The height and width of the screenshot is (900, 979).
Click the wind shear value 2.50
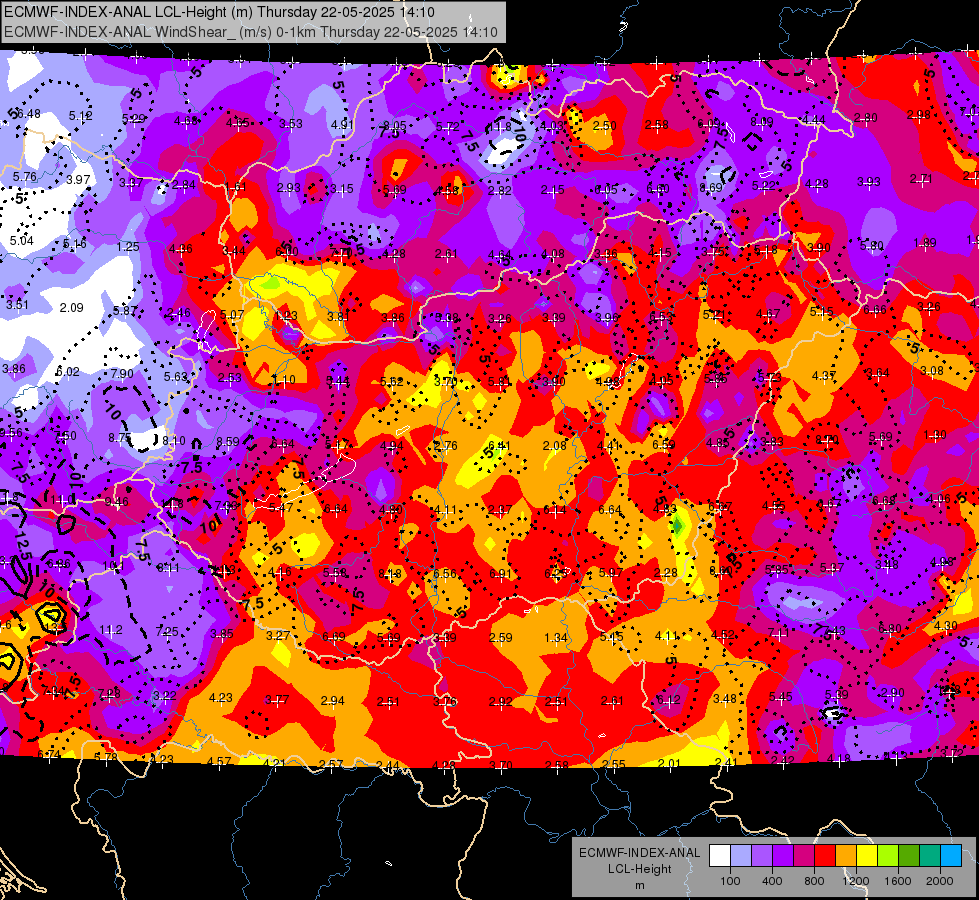[x=604, y=126]
